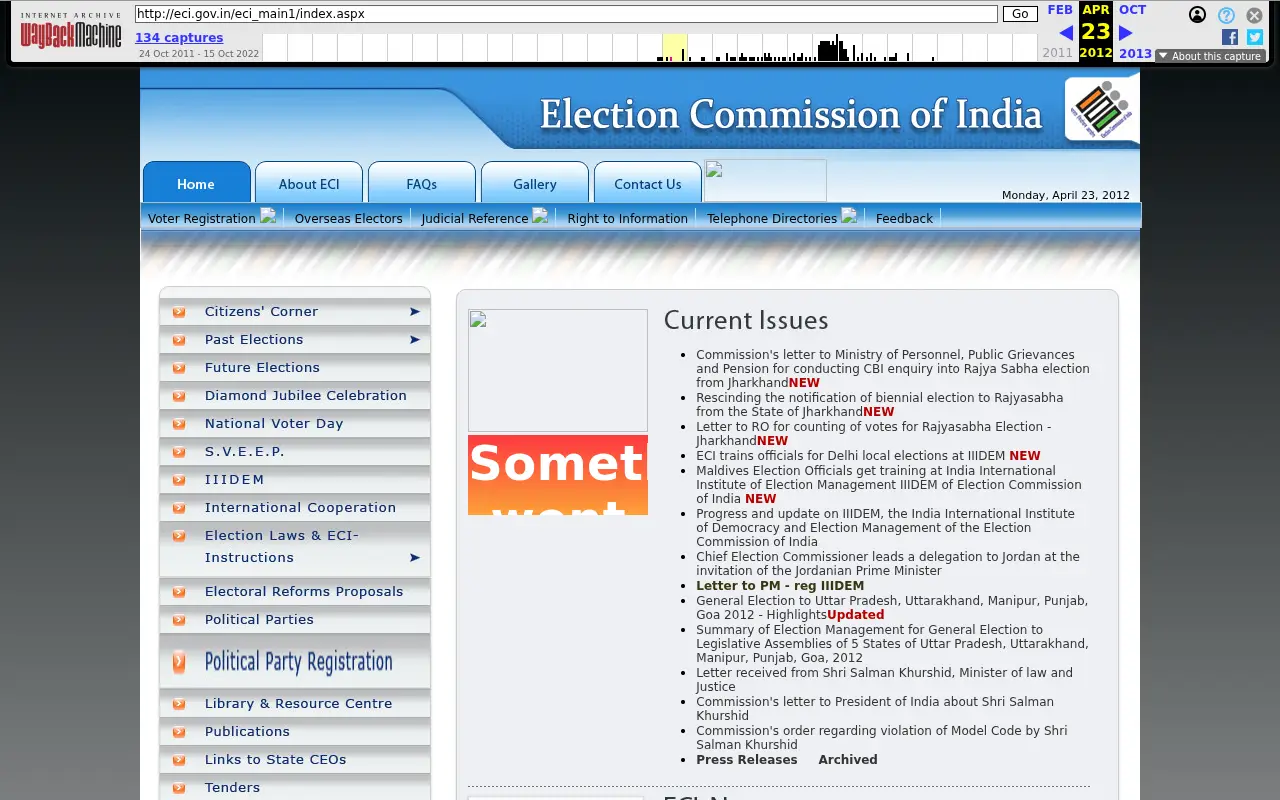Viewport: 1280px width, 800px height.
Task: Open the Press Releases link
Action: [747, 760]
